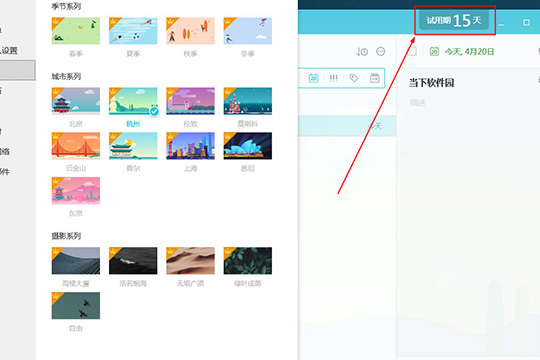This screenshot has height=360, width=540.
Task: Pick the 绿叶成荫 green leaves theme
Action: point(248,260)
